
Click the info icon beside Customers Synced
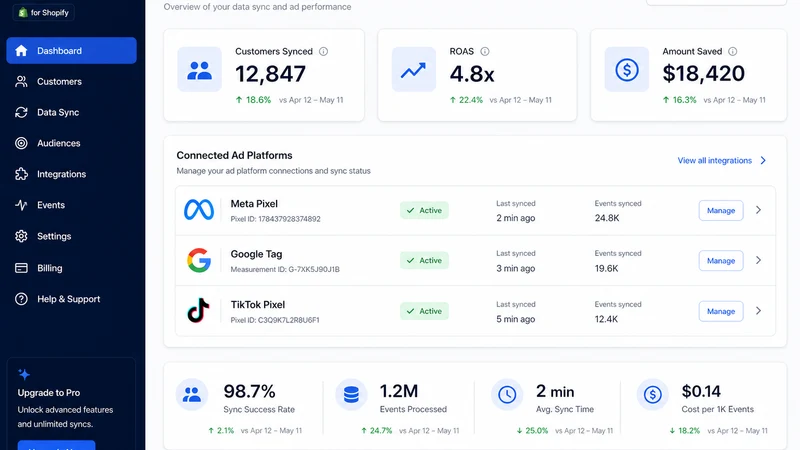click(323, 52)
